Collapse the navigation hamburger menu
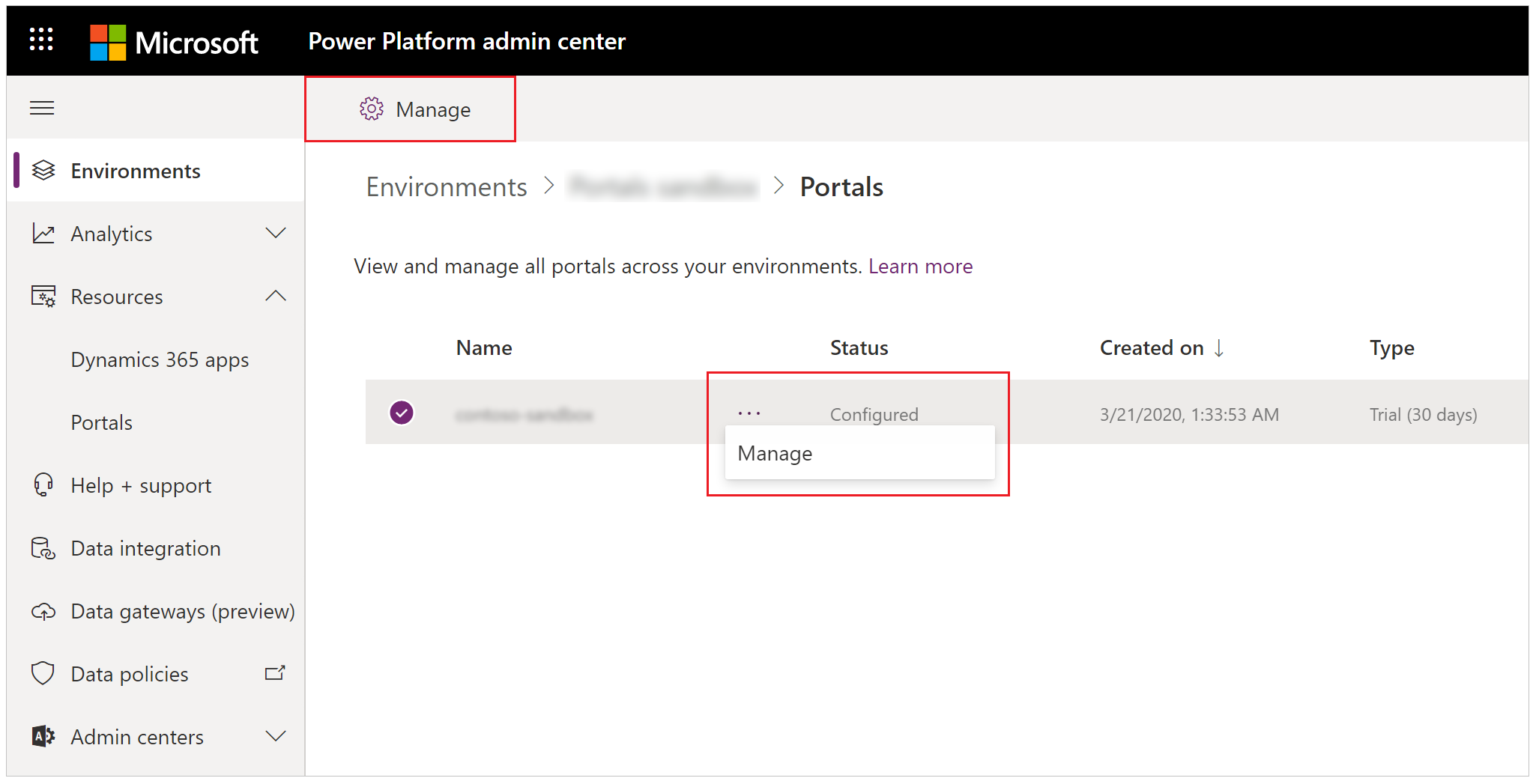Image resolution: width=1536 pixels, height=784 pixels. pos(42,109)
